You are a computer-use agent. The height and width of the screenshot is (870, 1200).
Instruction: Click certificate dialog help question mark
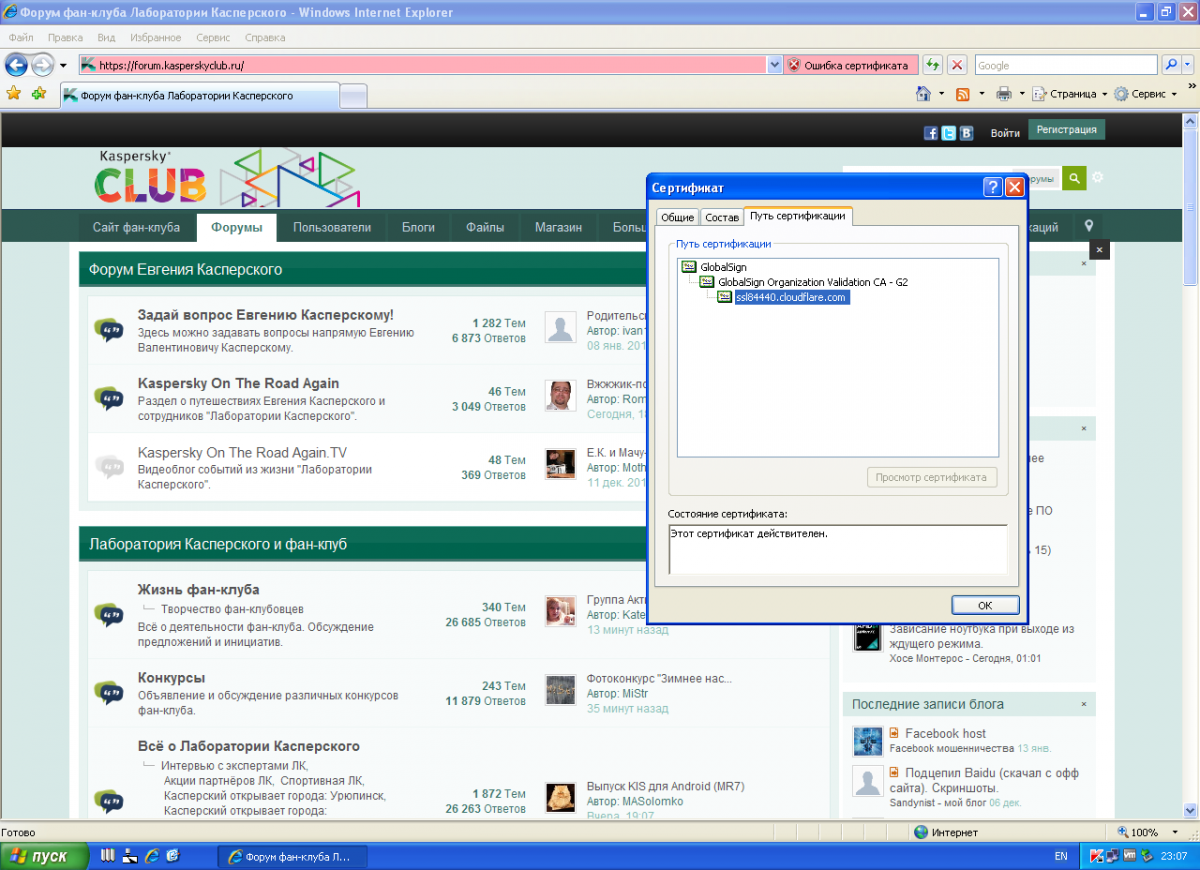pos(993,187)
